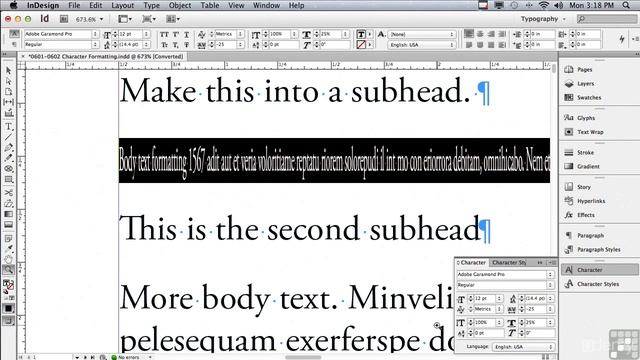Open Language dropdown in Character panel
Image resolution: width=640 pixels, height=360 pixels.
(x=524, y=347)
